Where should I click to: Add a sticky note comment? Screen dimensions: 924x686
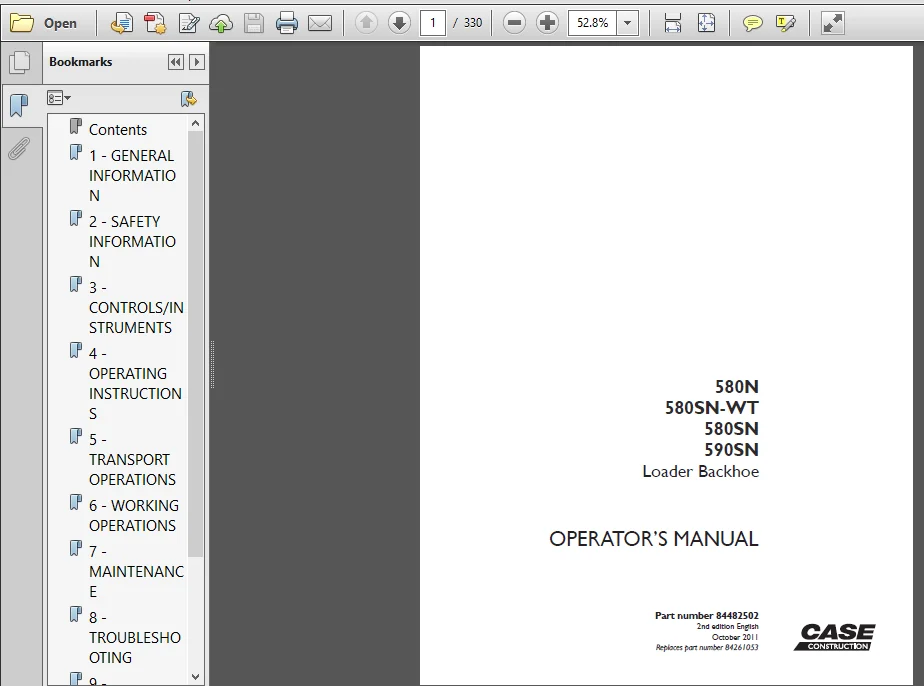752,23
